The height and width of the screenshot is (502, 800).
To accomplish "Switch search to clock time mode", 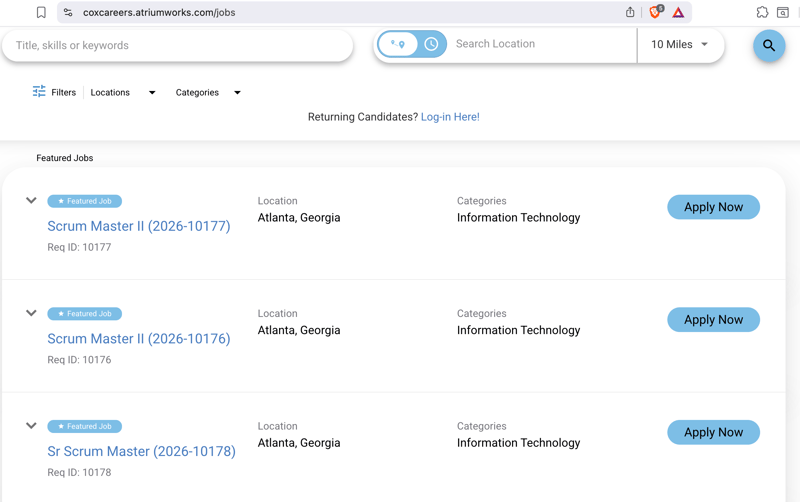I will click(431, 44).
